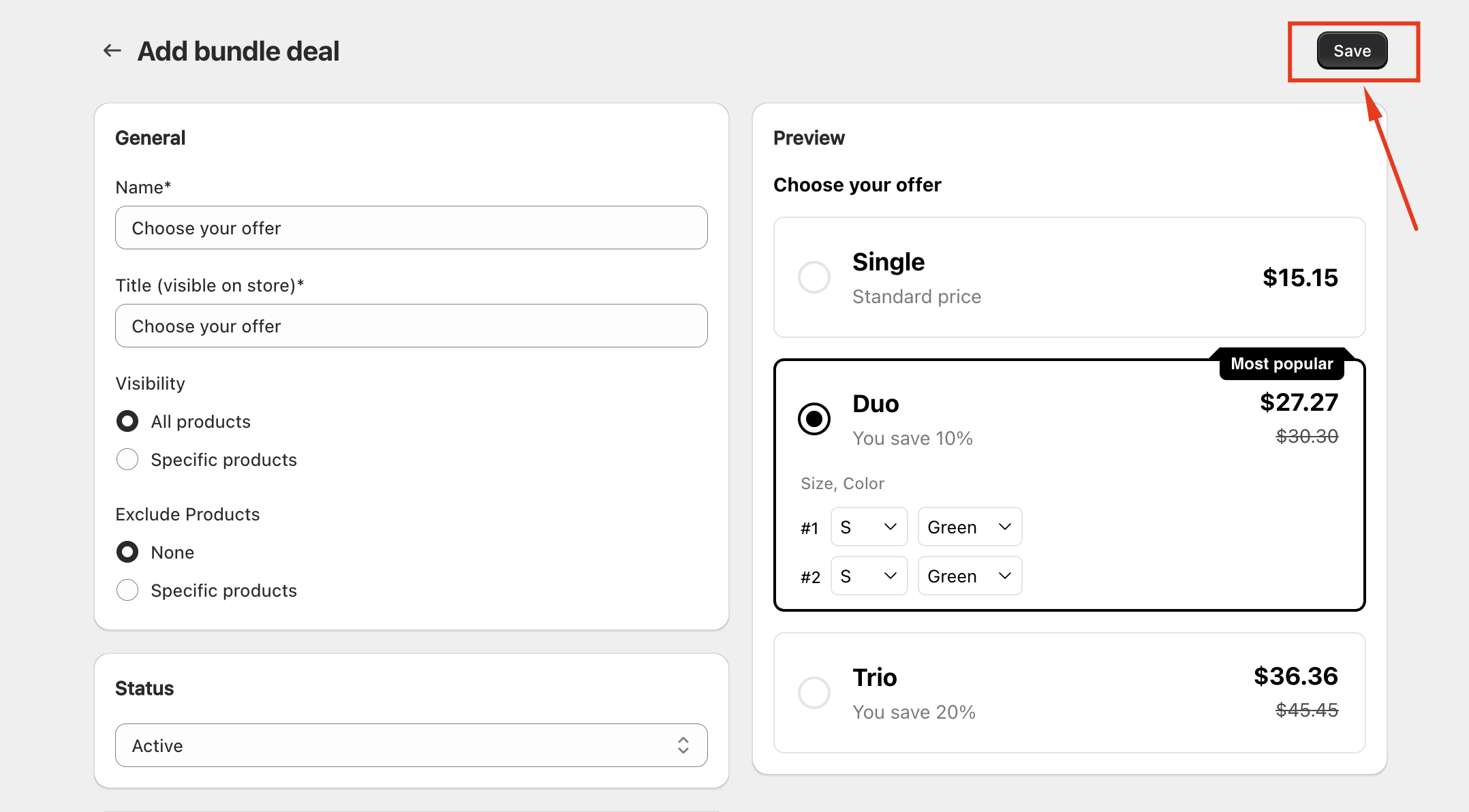Select the Trio offer radio button
This screenshot has width=1469, height=812.
(814, 693)
